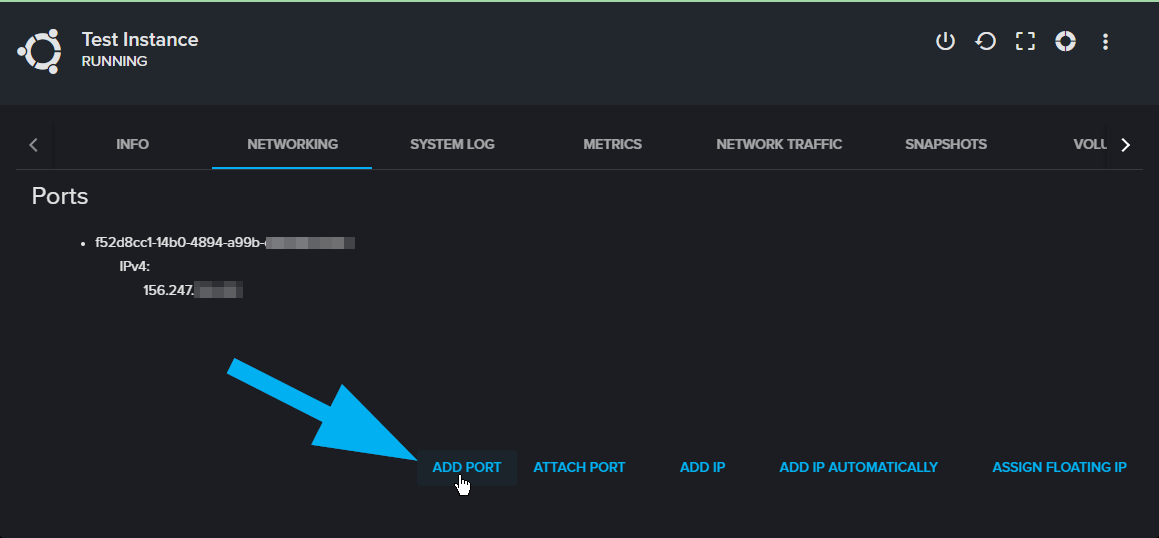This screenshot has height=538, width=1159.
Task: Click the Ports section heading
Action: (60, 197)
